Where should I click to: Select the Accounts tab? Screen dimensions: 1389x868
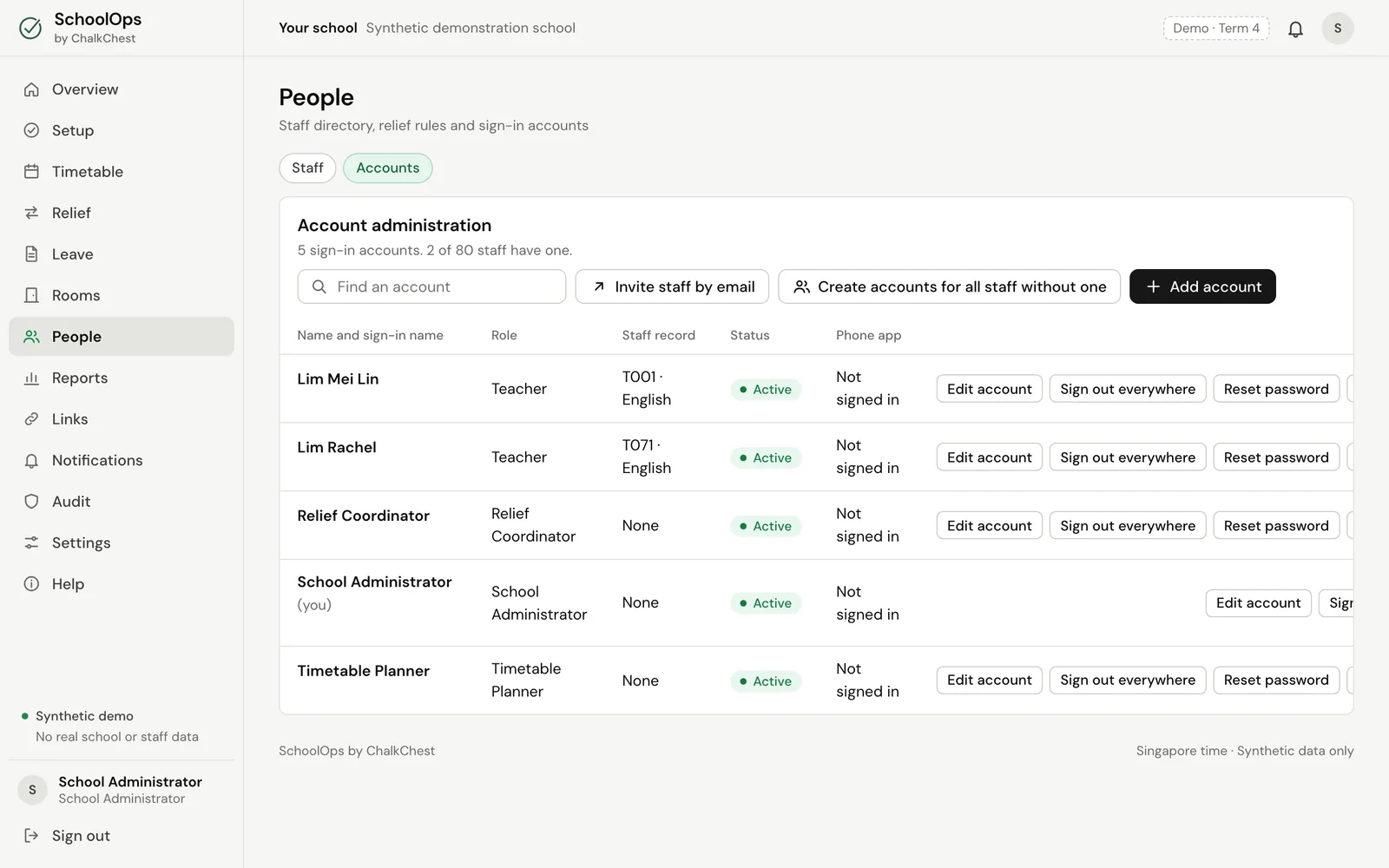388,168
